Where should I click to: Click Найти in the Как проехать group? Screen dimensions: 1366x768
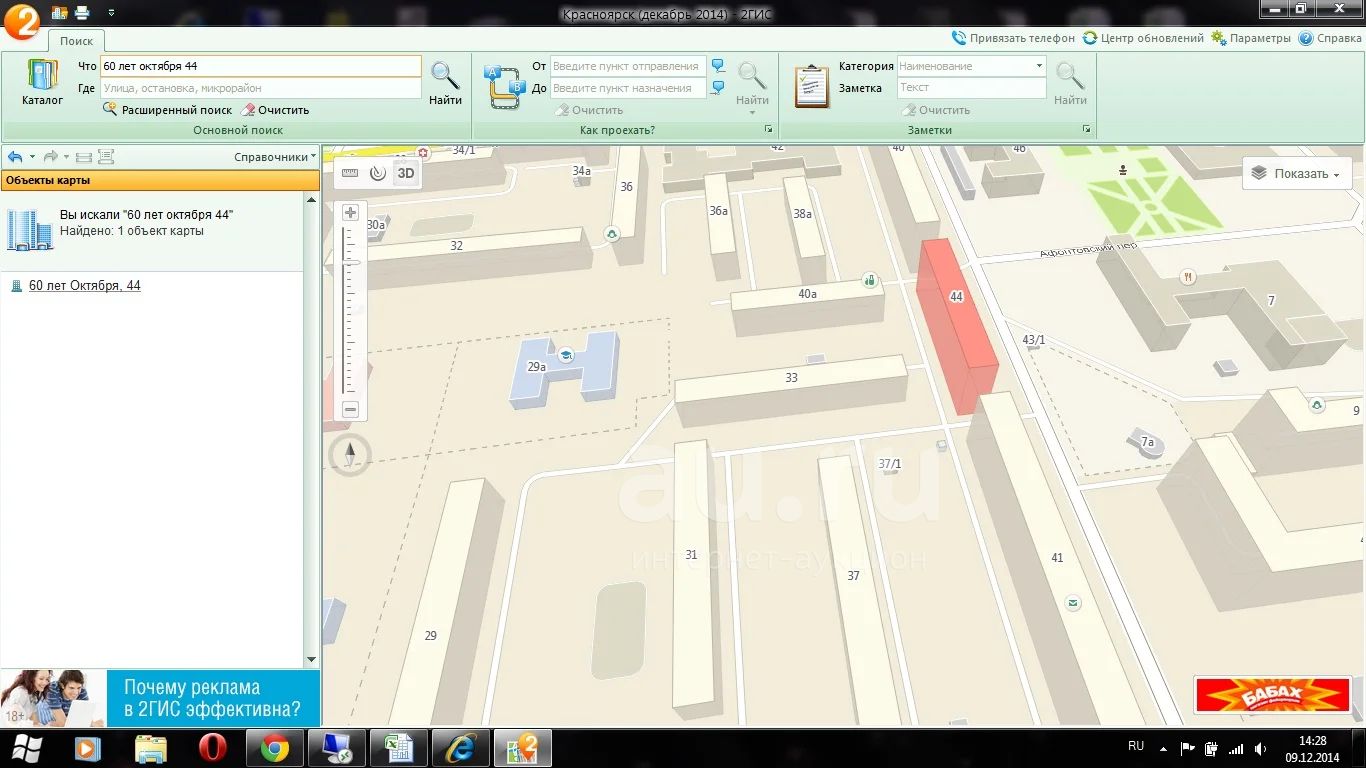click(752, 83)
